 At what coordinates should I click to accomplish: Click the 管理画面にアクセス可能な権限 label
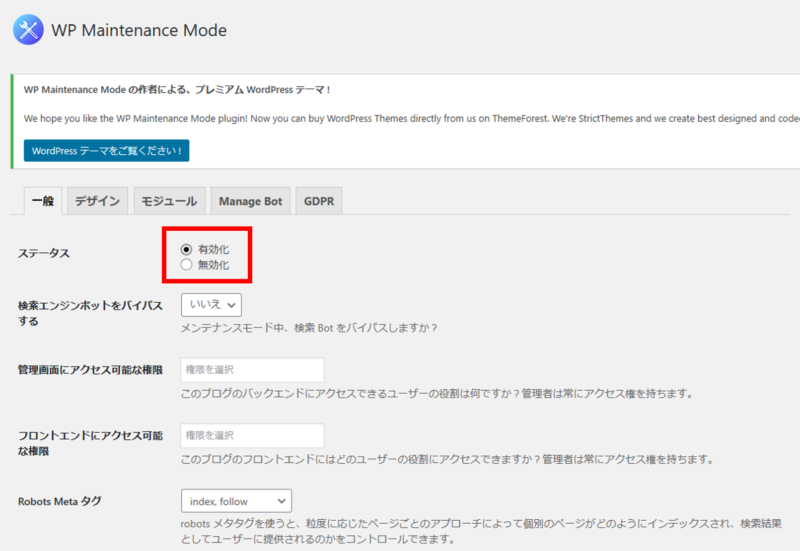coord(90,370)
